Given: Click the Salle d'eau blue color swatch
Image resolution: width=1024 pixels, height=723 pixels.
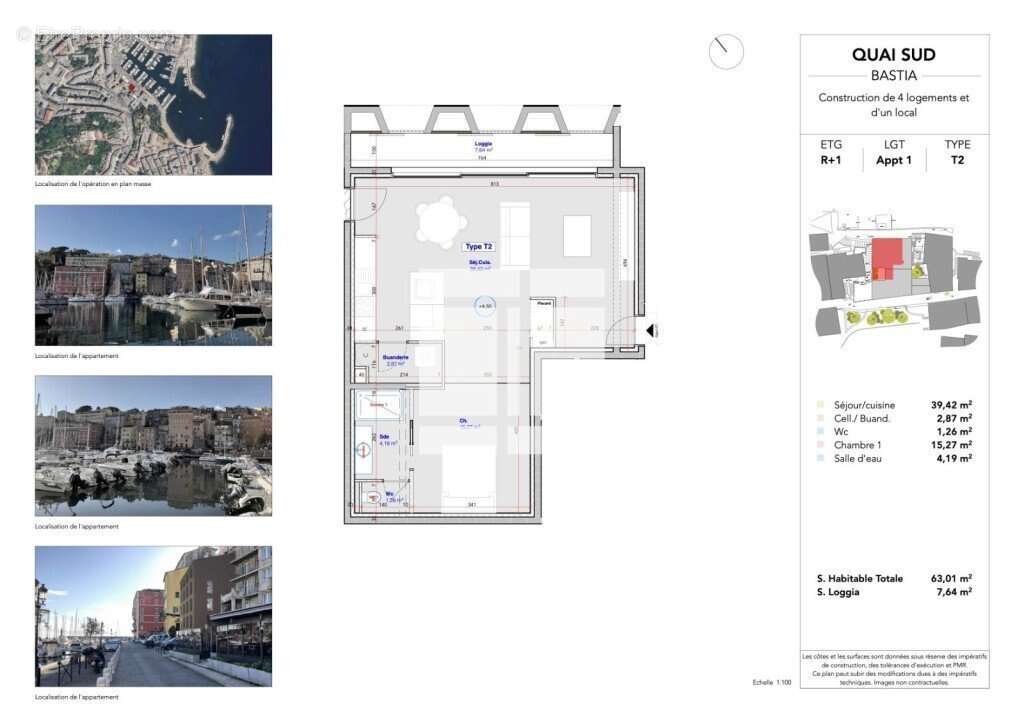Looking at the screenshot, I should (820, 458).
